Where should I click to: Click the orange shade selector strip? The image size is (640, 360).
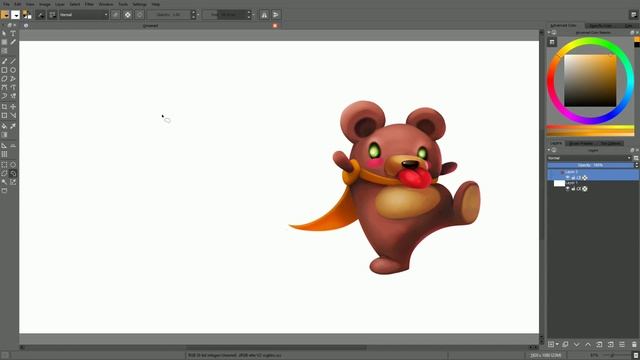click(x=591, y=131)
